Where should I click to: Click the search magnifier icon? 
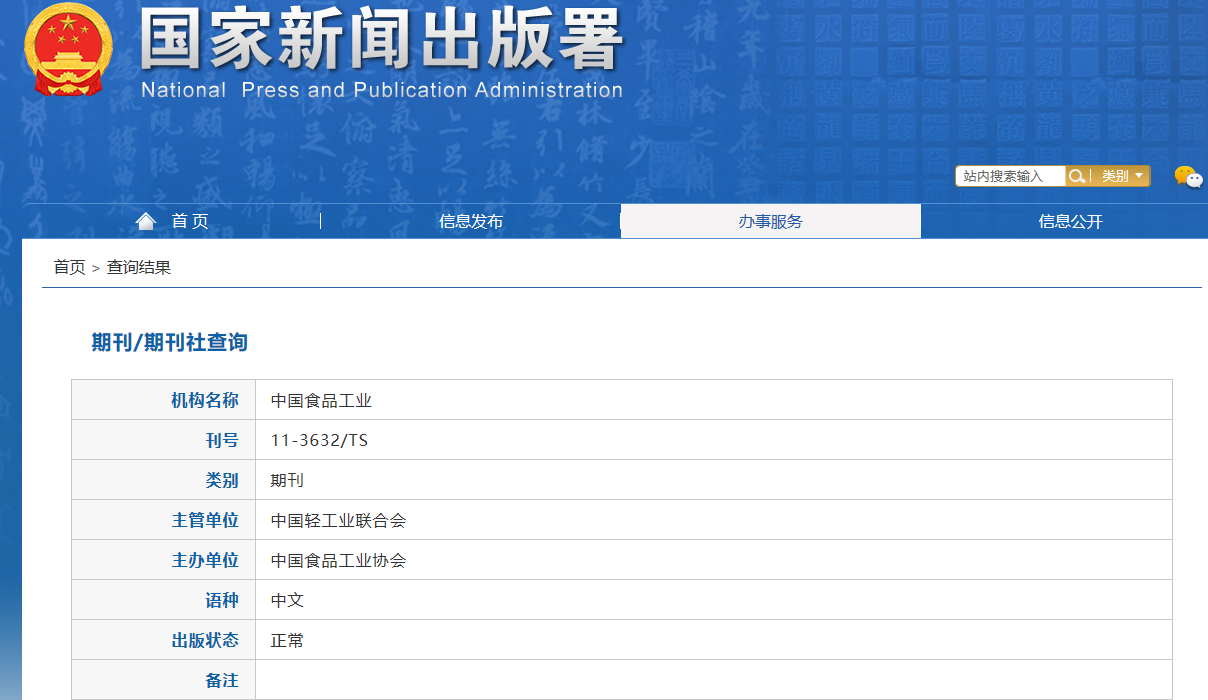click(x=1077, y=176)
